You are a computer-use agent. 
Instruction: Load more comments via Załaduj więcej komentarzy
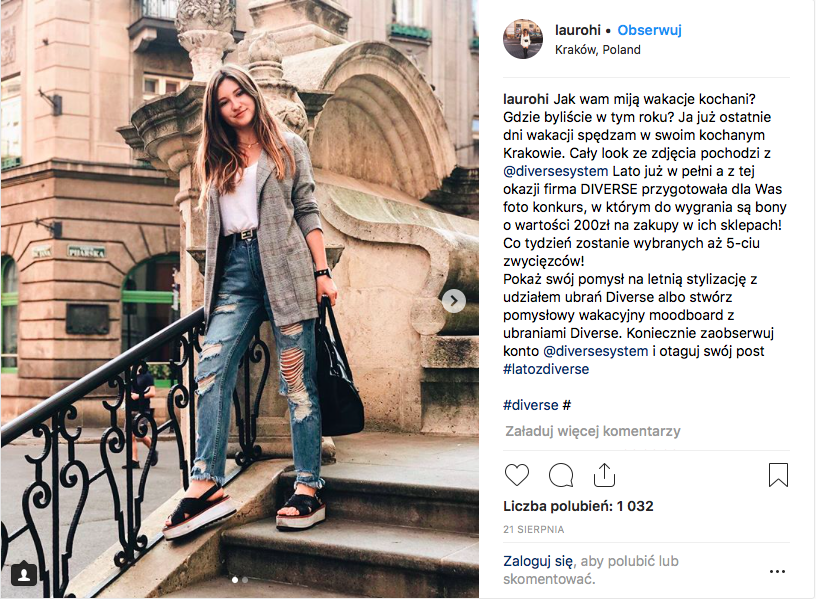pos(592,431)
